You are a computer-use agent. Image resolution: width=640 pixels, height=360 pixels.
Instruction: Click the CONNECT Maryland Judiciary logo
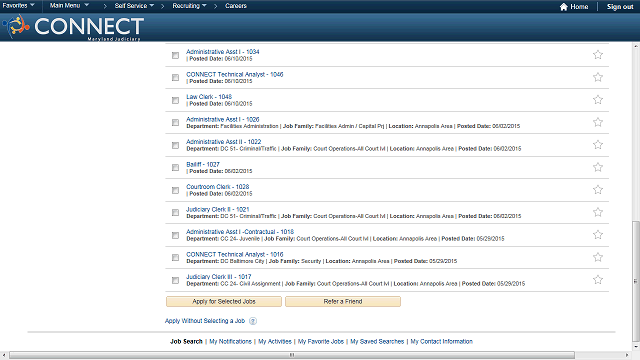pos(73,28)
